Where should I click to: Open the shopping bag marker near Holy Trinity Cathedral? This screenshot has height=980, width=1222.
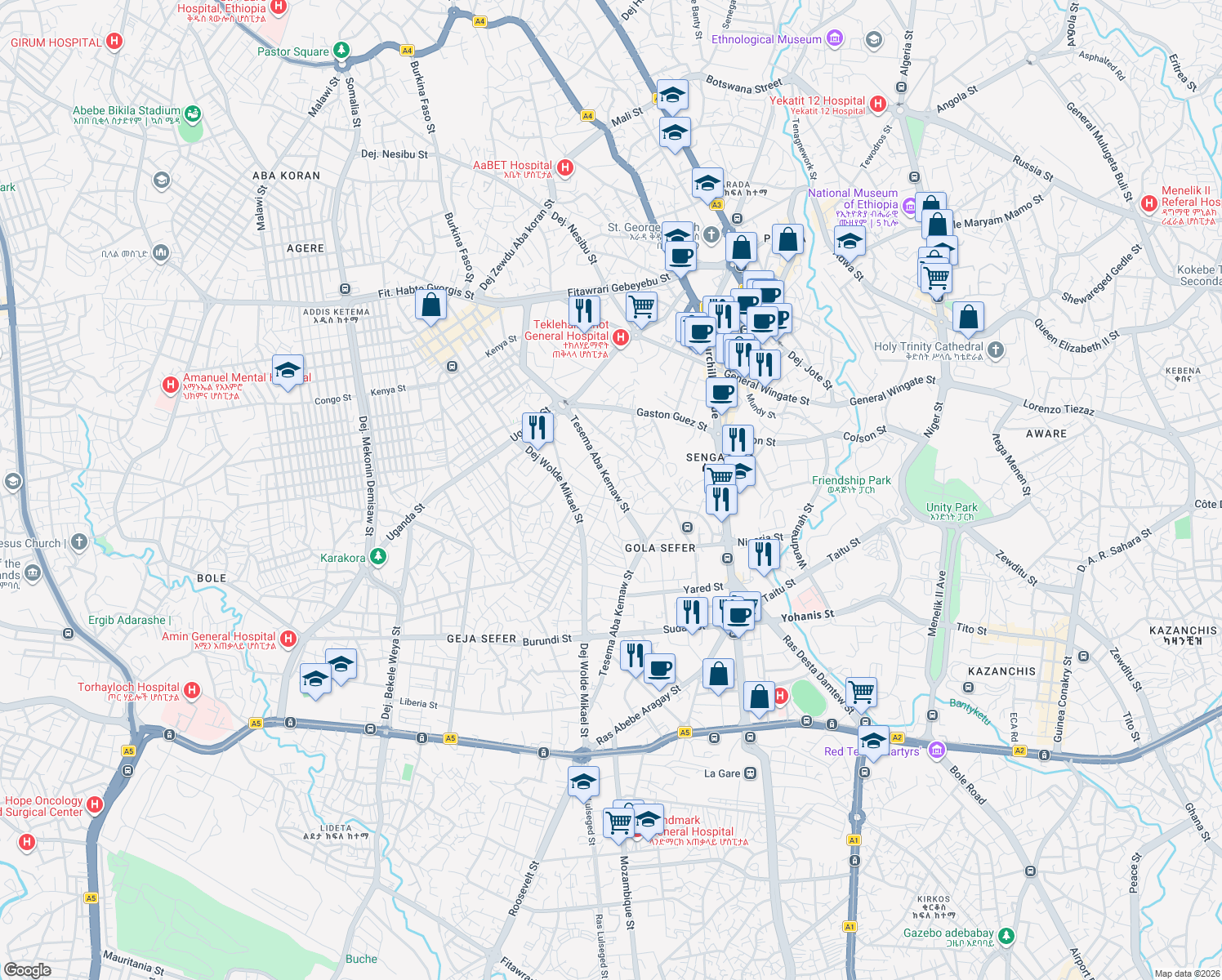click(x=968, y=318)
